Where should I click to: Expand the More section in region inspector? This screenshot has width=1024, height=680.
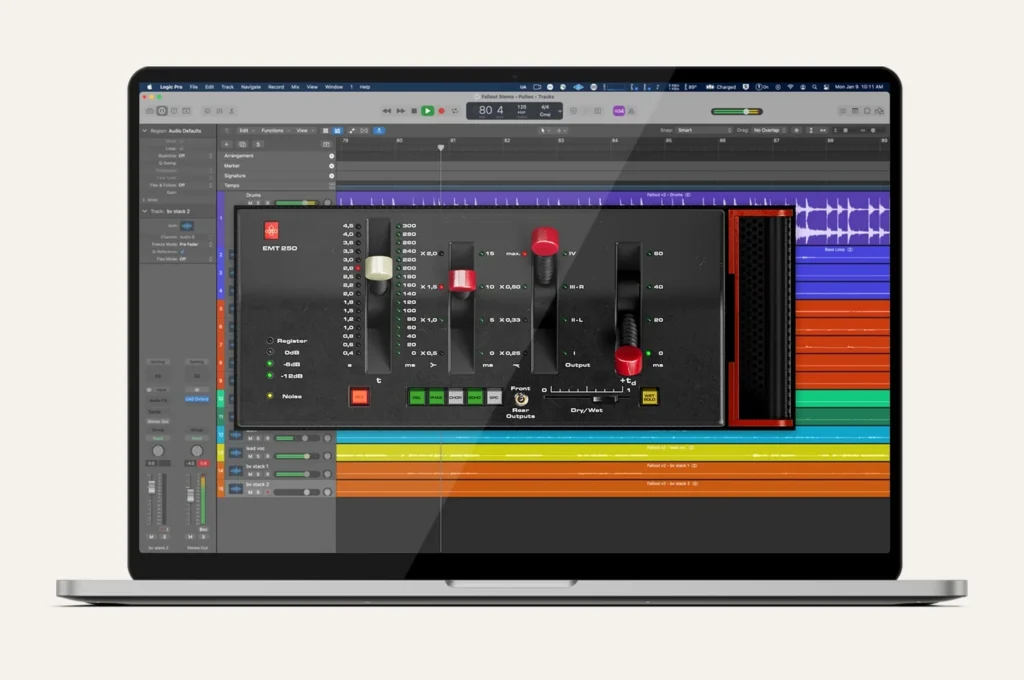coord(144,200)
